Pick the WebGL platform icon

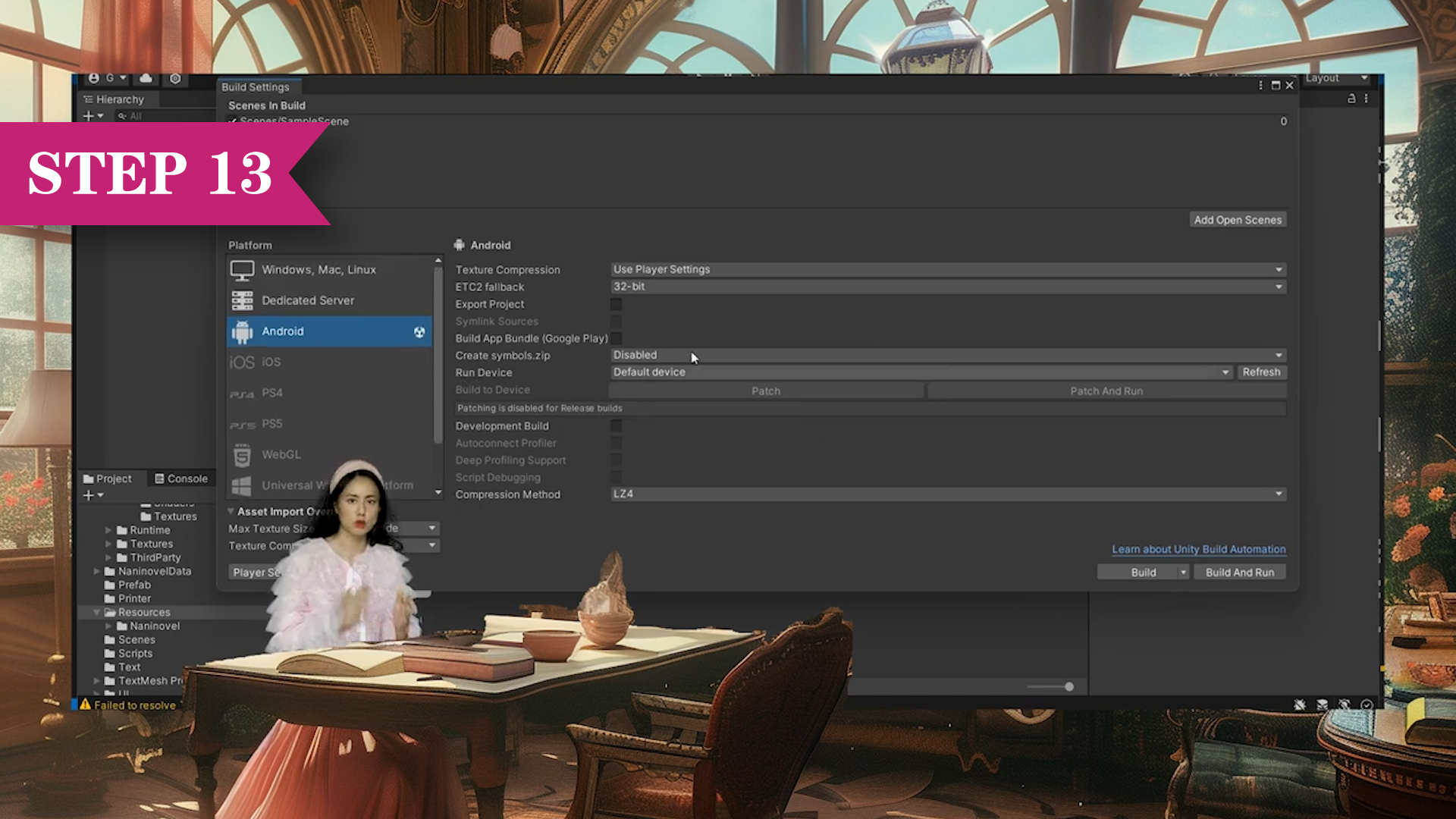pyautogui.click(x=242, y=455)
